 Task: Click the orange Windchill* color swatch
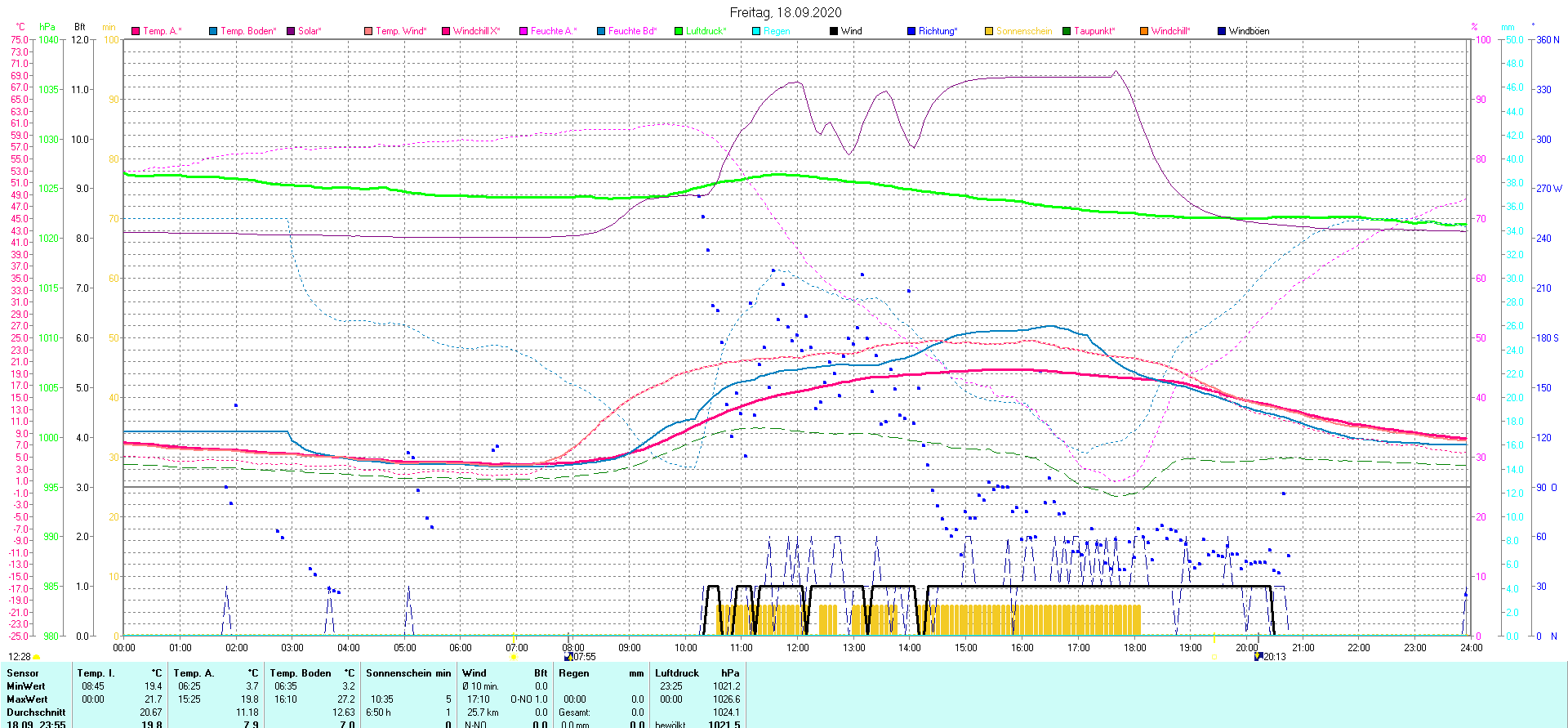click(1144, 31)
